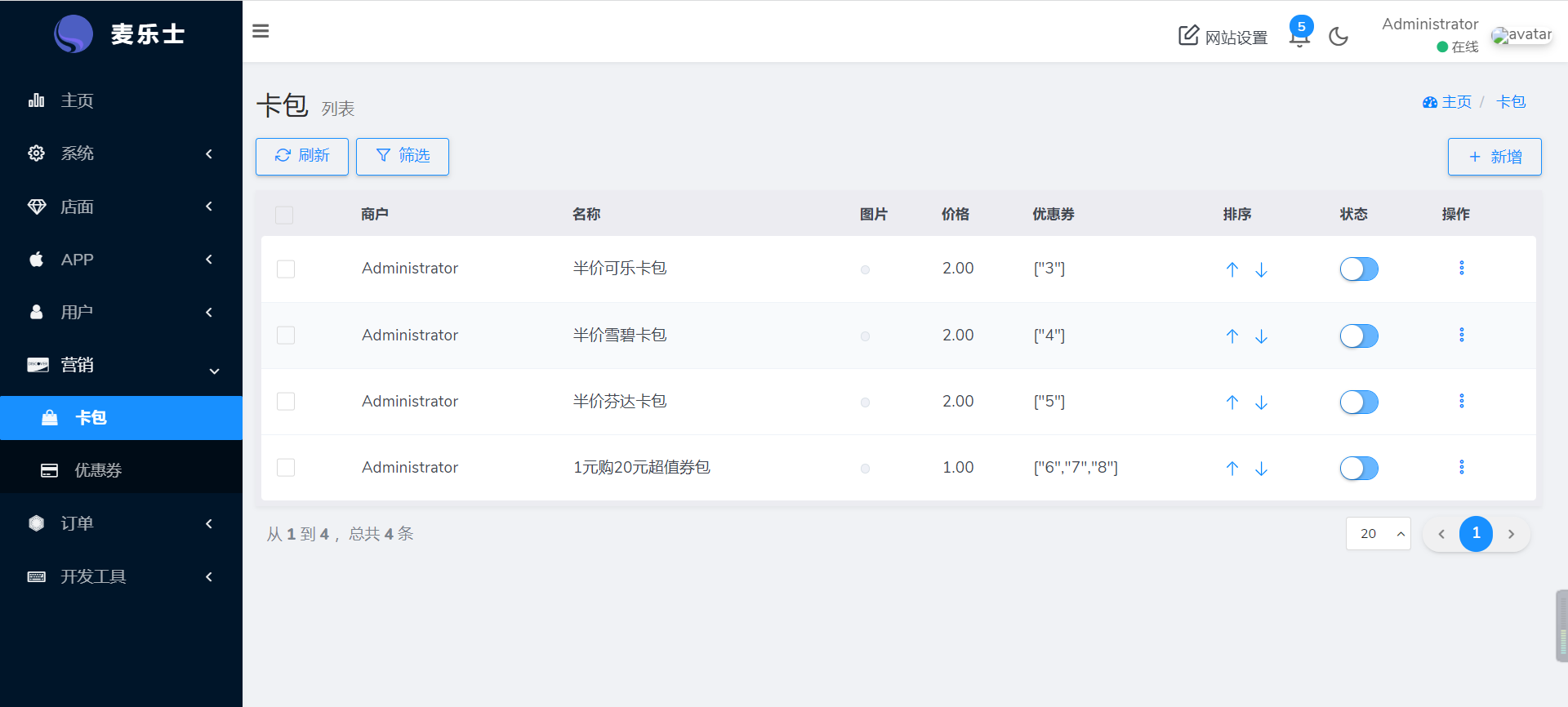This screenshot has width=1568, height=707.
Task: Select 卡包 sidebar submenu item
Action: (121, 418)
